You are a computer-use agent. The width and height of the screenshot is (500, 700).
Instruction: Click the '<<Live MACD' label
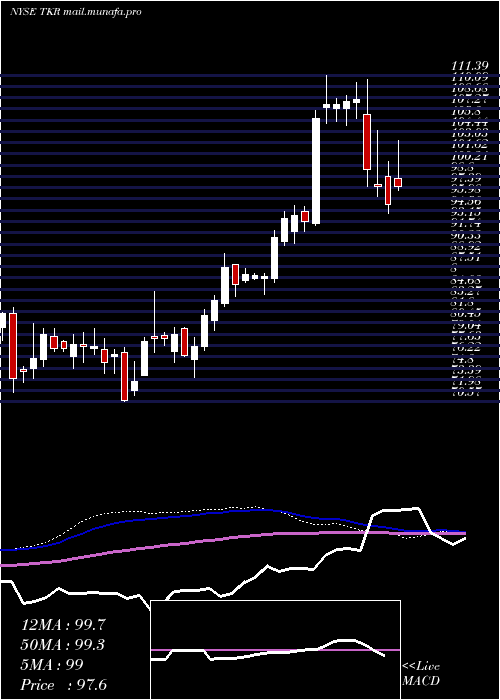coord(421,674)
